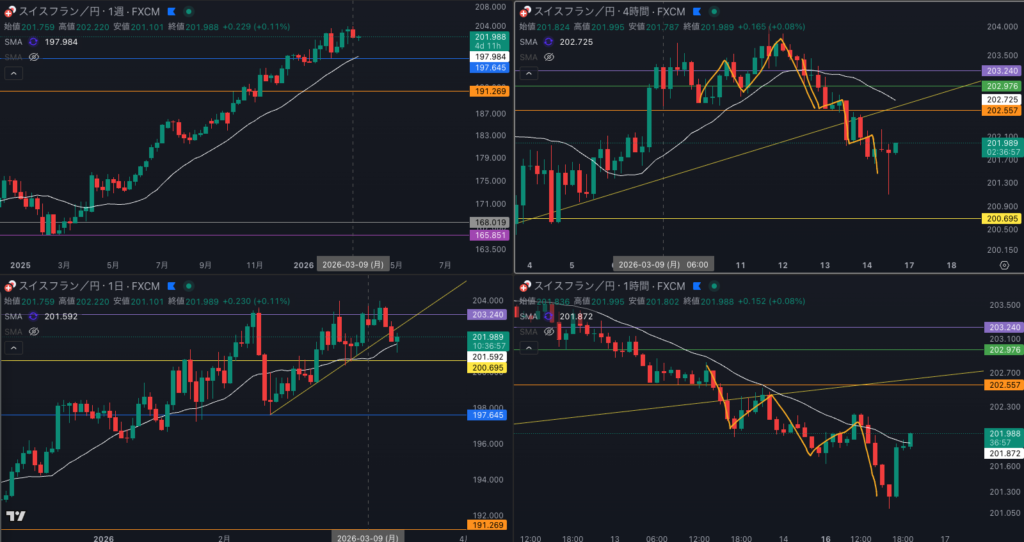Viewport: 1024px width, 542px height.
Task: Click green market status dot on 4-hour chart
Action: pyautogui.click(x=714, y=12)
